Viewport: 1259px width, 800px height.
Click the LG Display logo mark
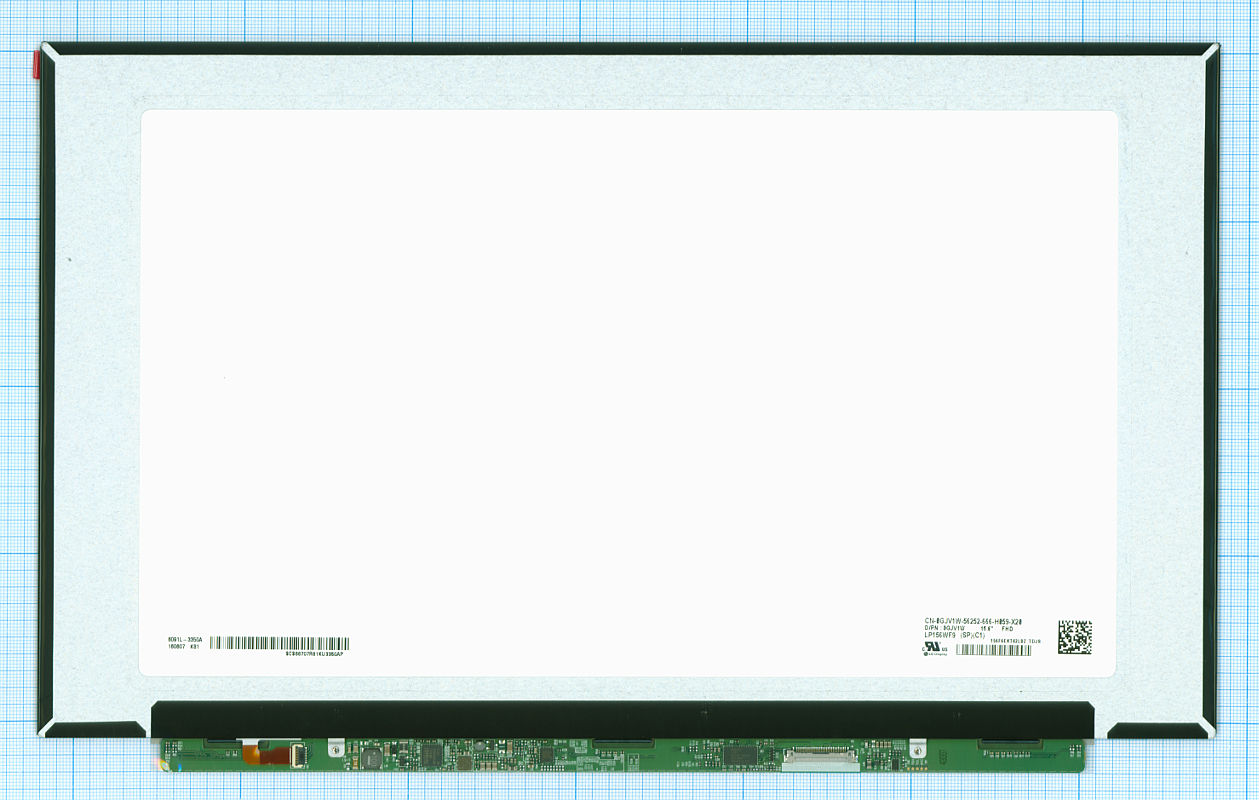tap(935, 654)
